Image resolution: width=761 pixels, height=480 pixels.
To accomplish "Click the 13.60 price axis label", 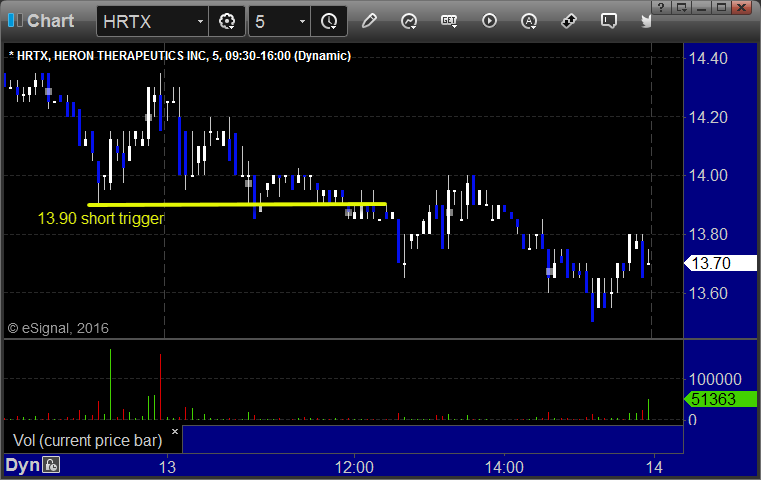I will [708, 293].
